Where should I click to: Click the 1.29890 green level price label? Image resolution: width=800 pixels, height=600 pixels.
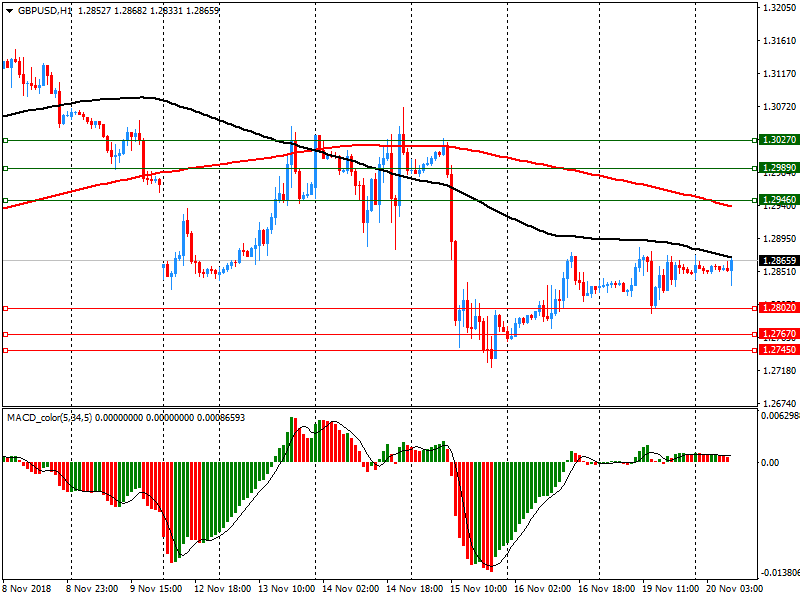[779, 168]
